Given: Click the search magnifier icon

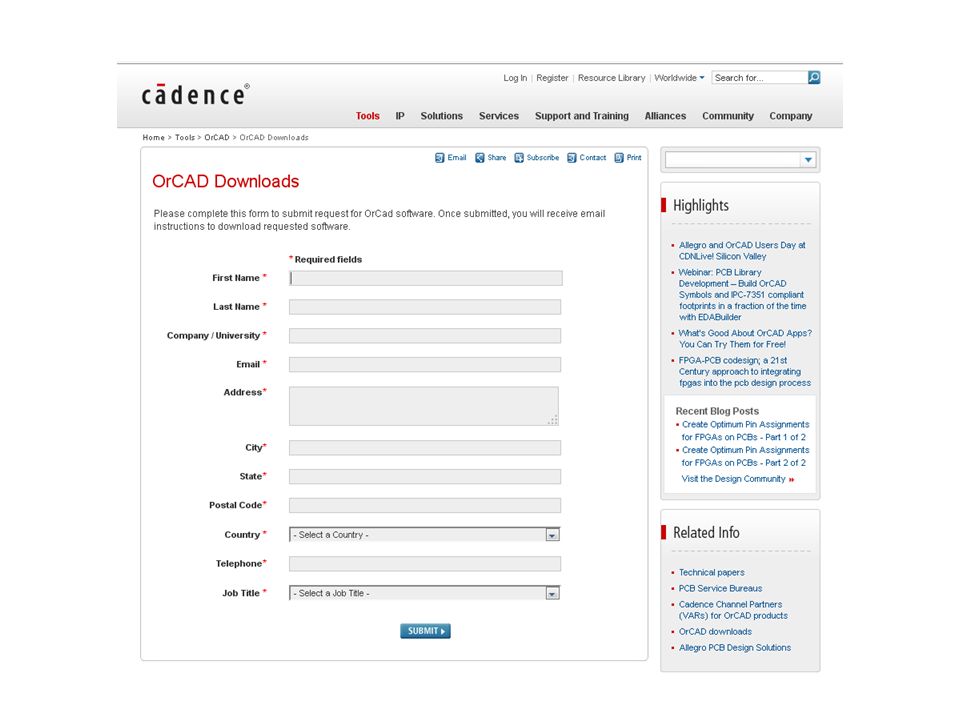Looking at the screenshot, I should (814, 78).
